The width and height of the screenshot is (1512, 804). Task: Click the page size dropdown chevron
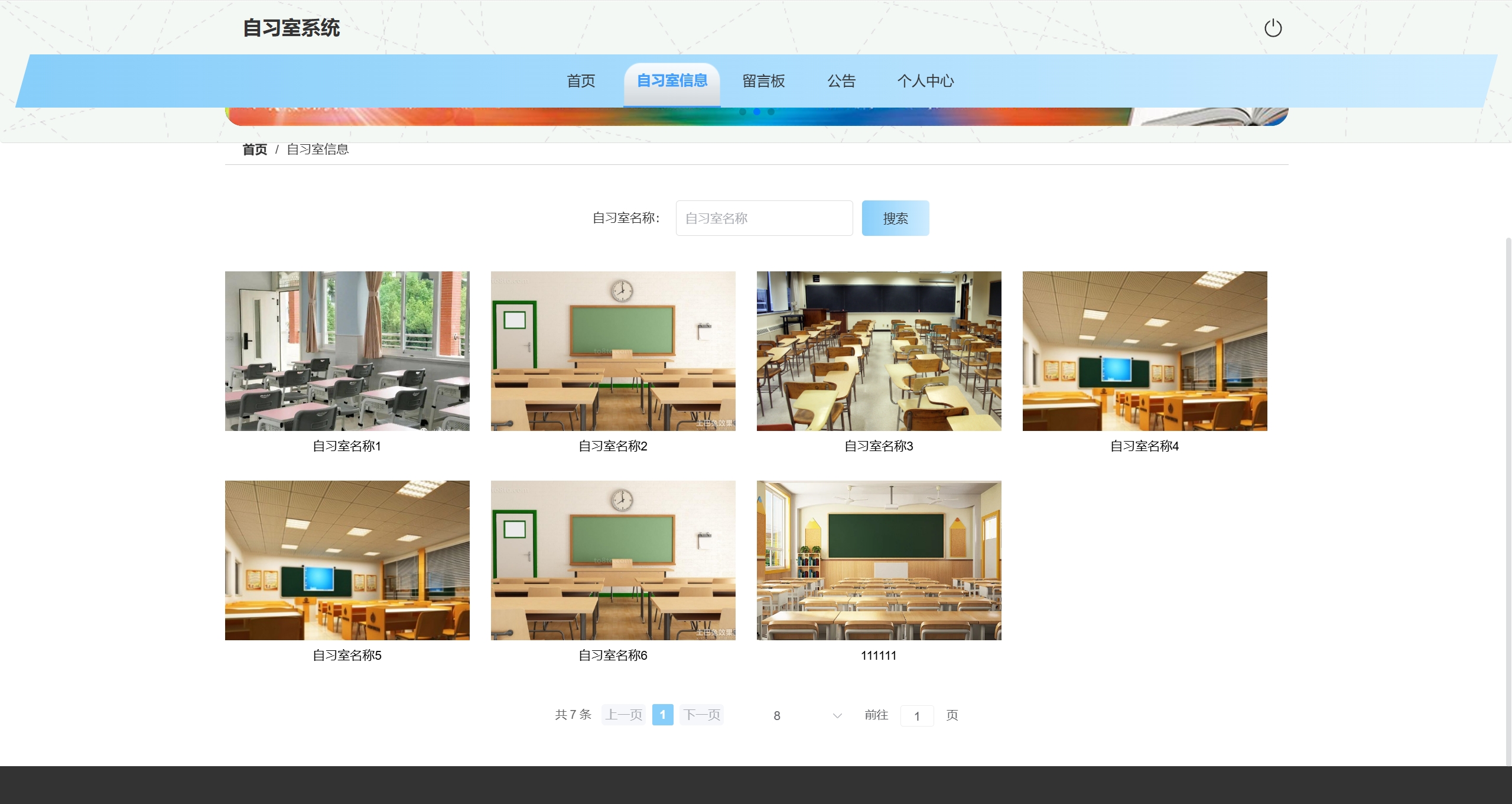(x=837, y=716)
